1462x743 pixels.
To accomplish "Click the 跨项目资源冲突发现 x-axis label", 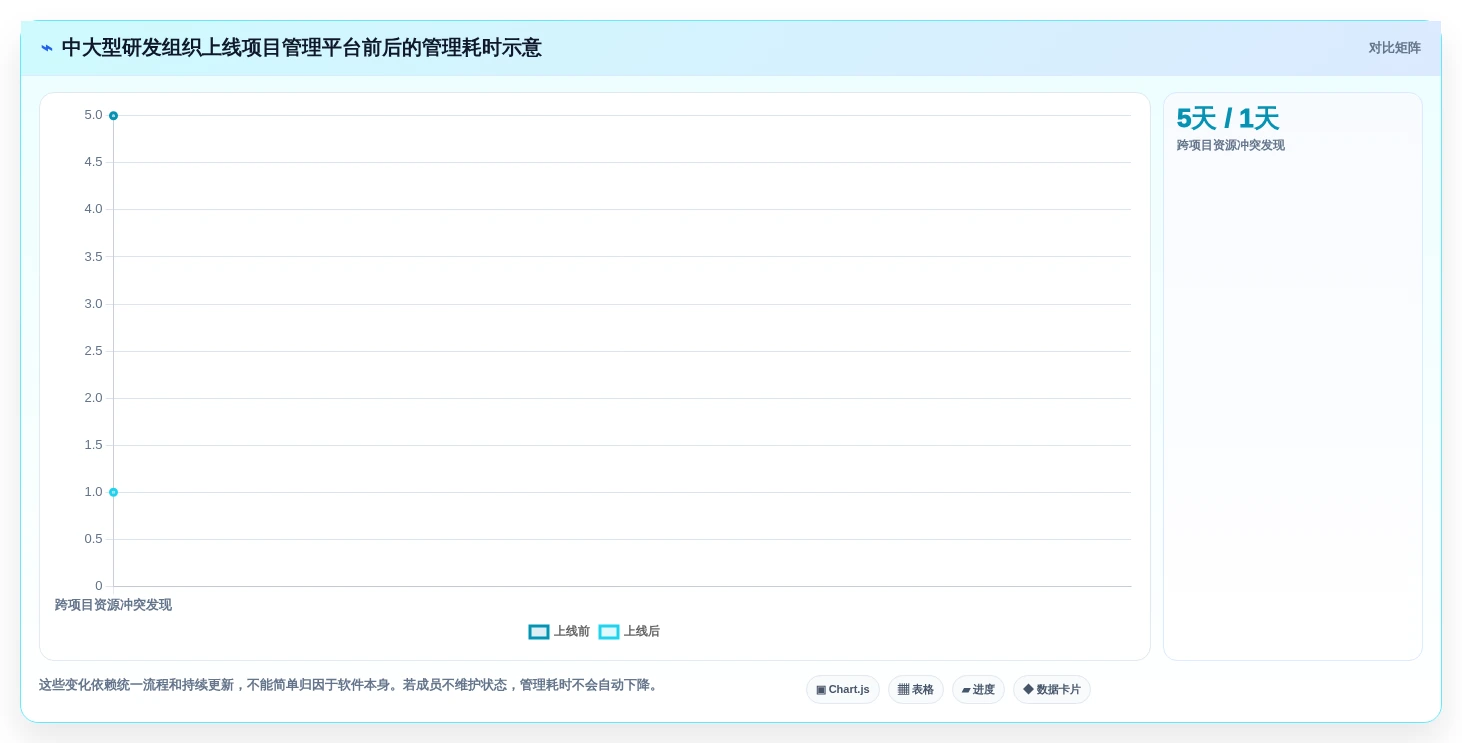I will (113, 605).
